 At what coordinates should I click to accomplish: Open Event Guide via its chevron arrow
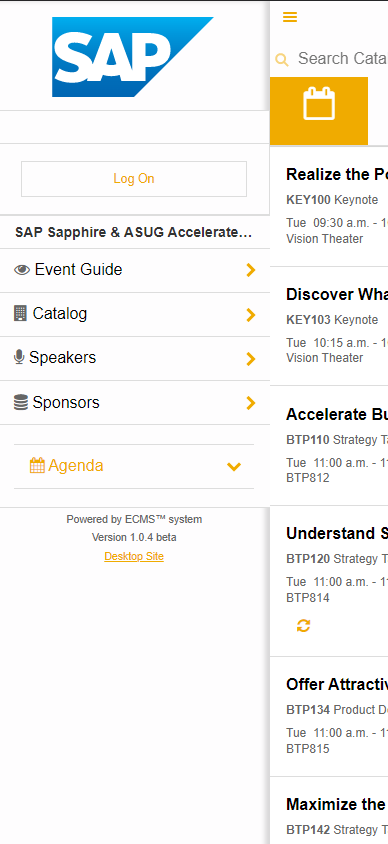[x=250, y=270]
